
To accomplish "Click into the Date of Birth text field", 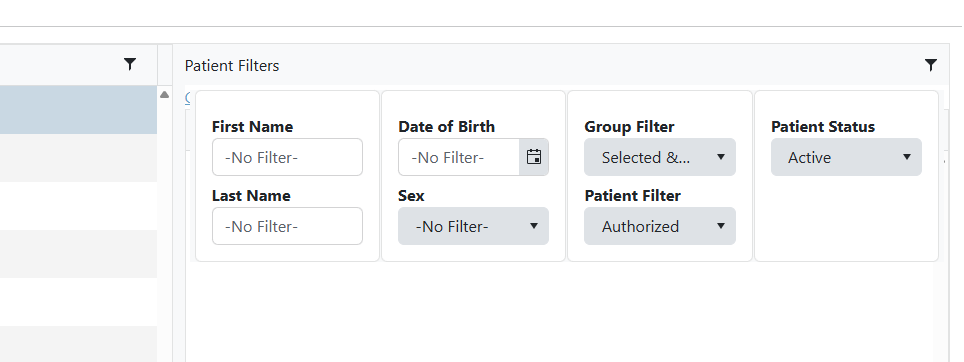I will pyautogui.click(x=459, y=157).
